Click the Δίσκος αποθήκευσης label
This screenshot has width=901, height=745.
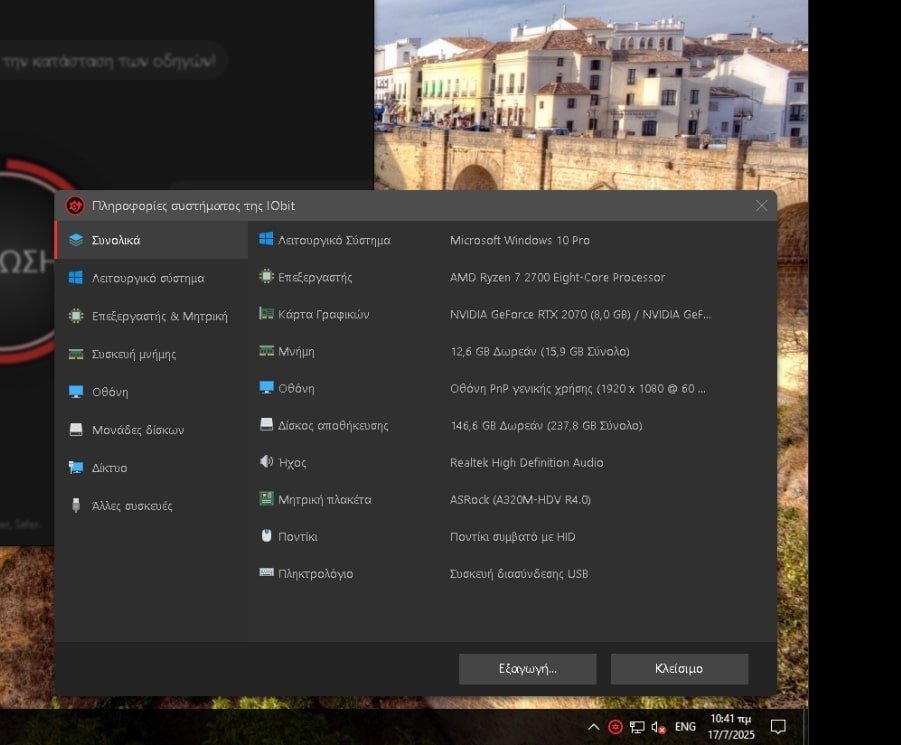[333, 426]
